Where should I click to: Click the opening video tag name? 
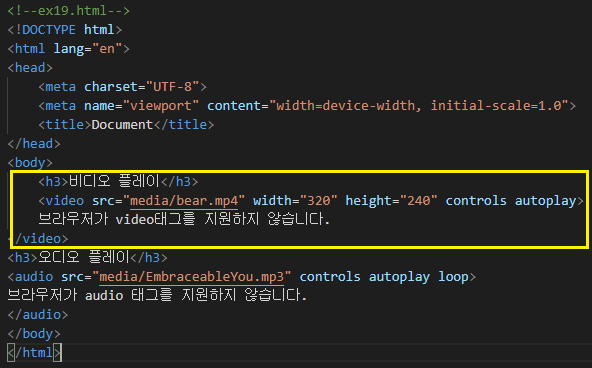[64, 200]
